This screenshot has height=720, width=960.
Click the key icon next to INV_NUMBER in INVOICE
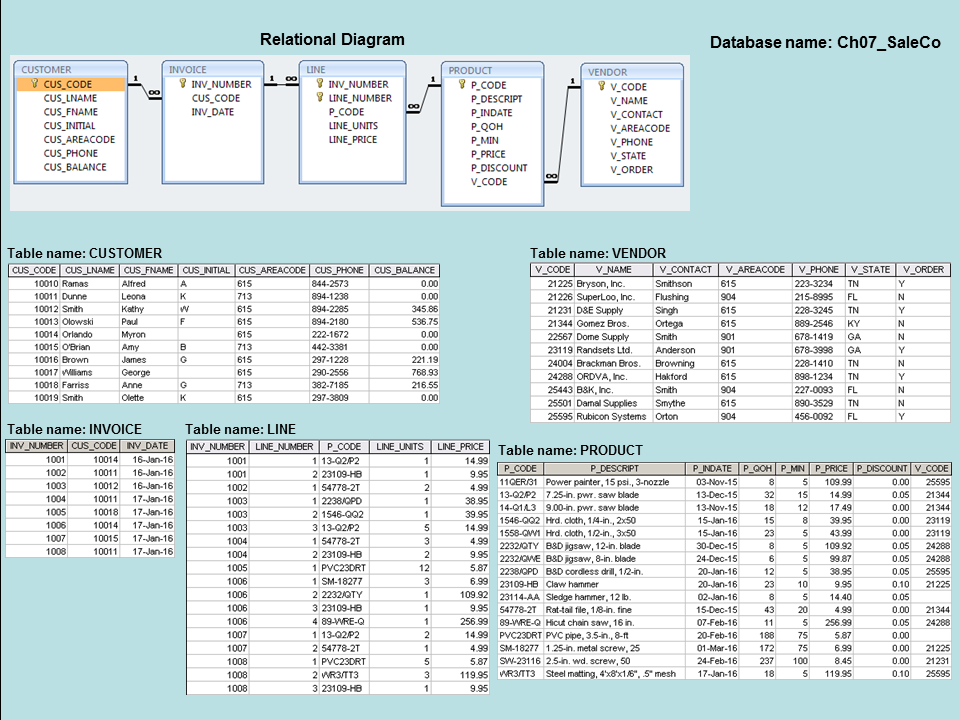tap(182, 84)
